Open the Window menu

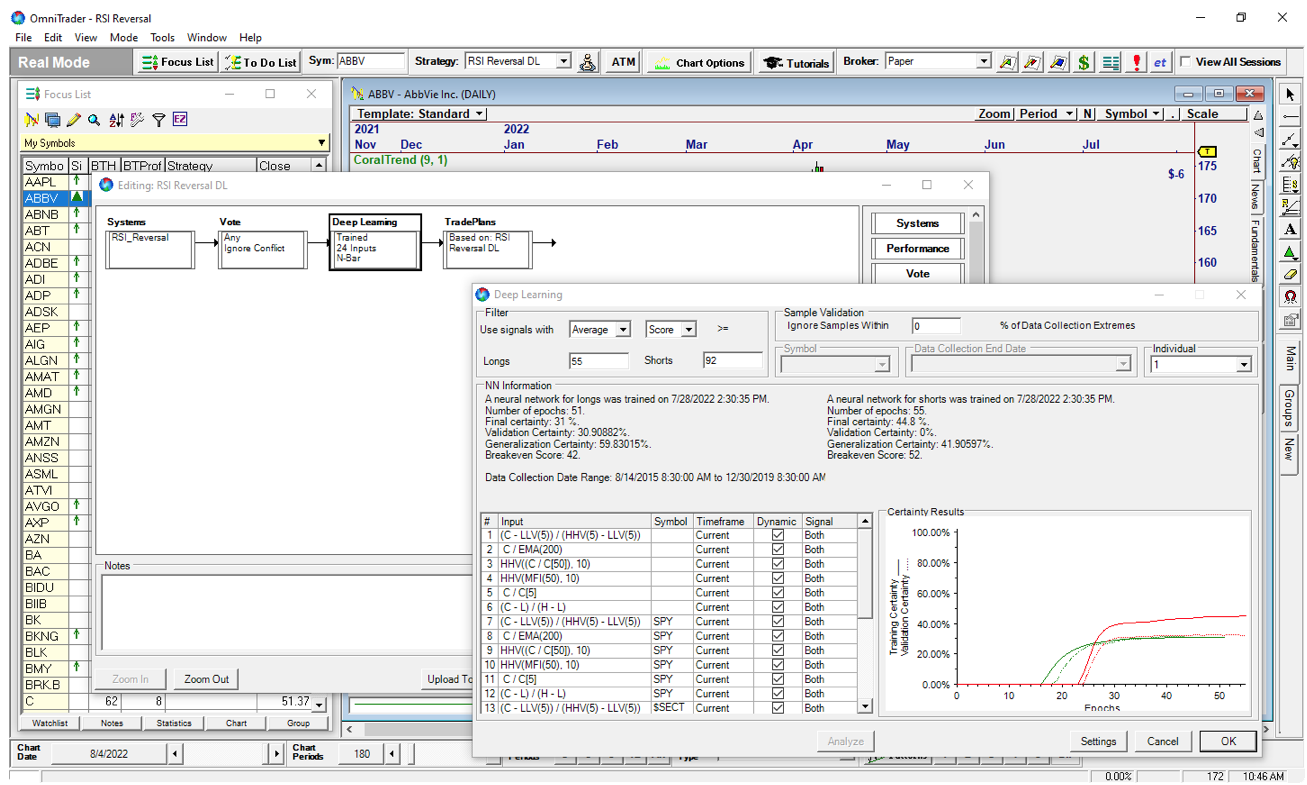[207, 37]
